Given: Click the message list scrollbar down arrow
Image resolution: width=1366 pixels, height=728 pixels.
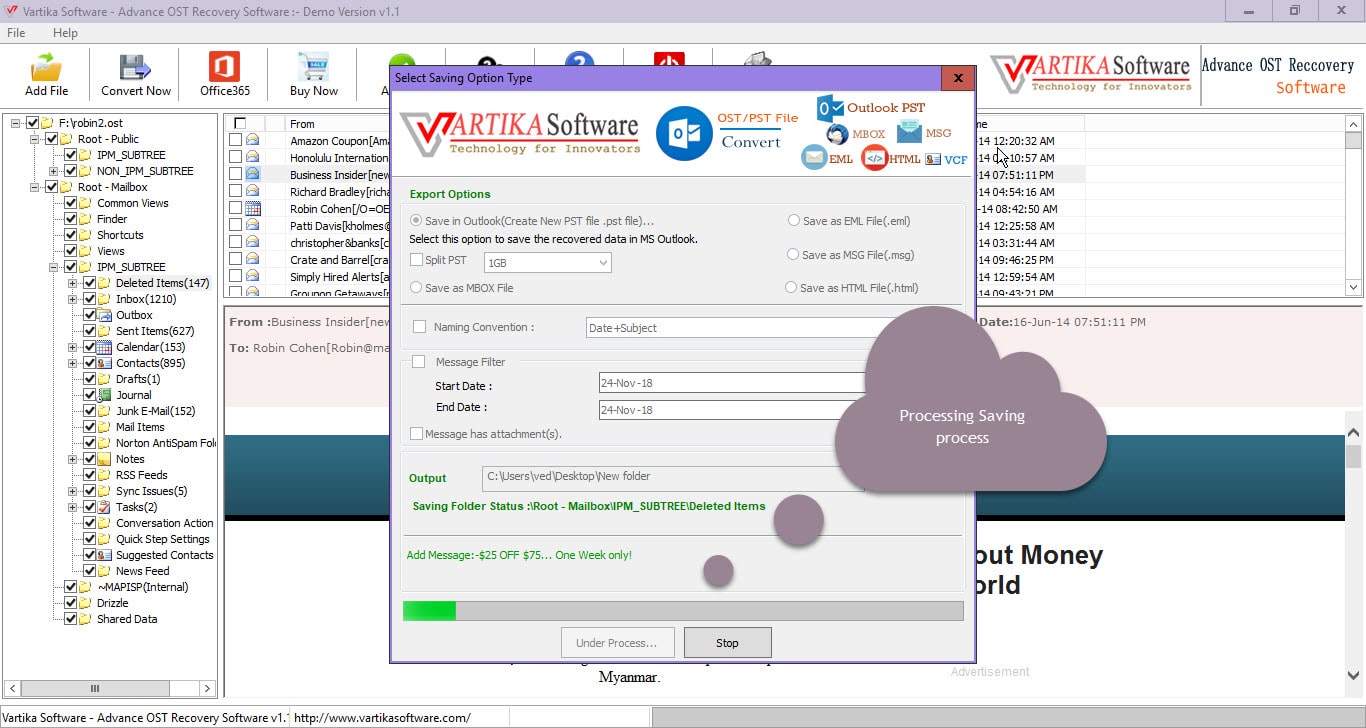Looking at the screenshot, I should pos(1354,287).
